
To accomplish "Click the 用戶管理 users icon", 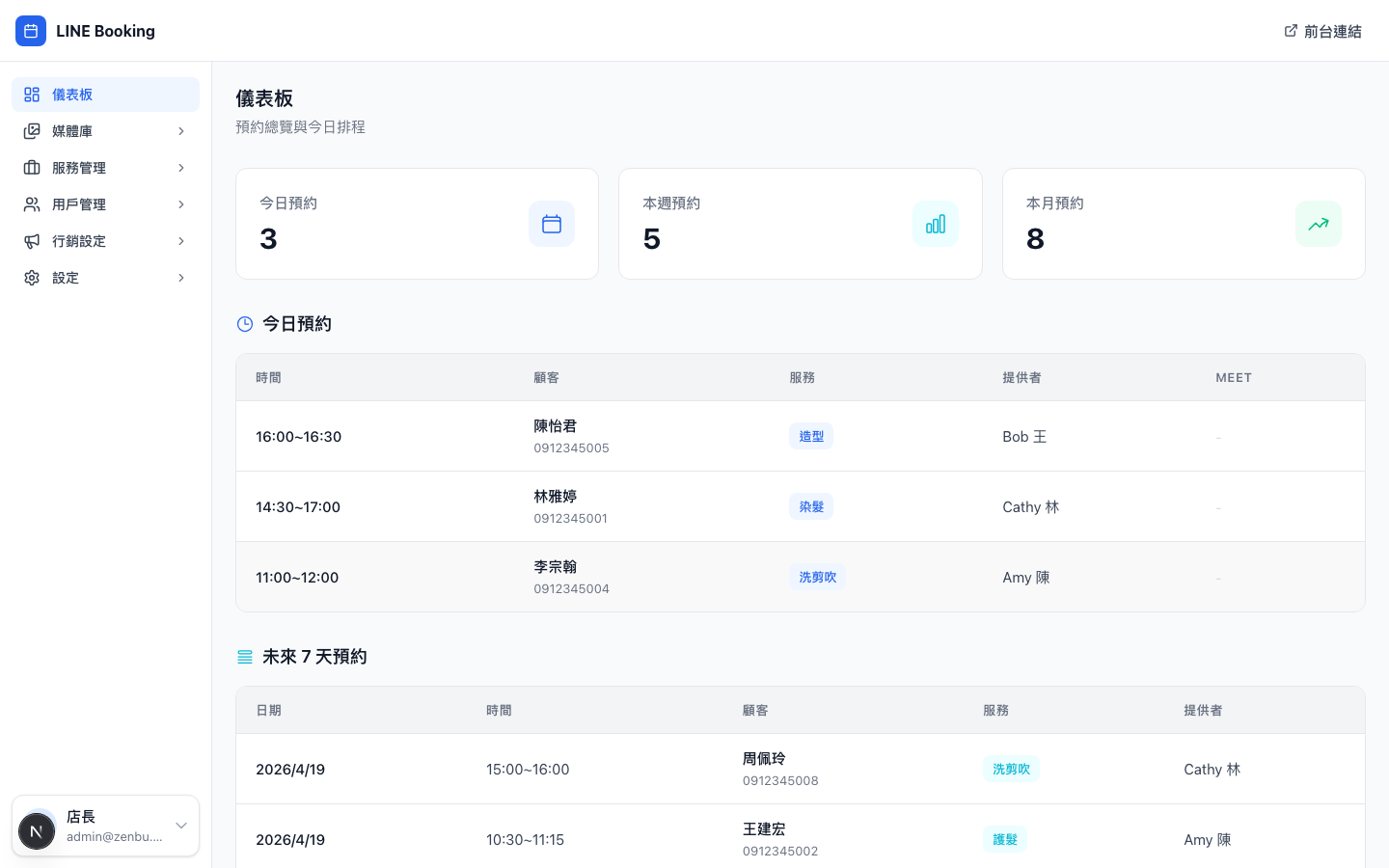I will [32, 204].
